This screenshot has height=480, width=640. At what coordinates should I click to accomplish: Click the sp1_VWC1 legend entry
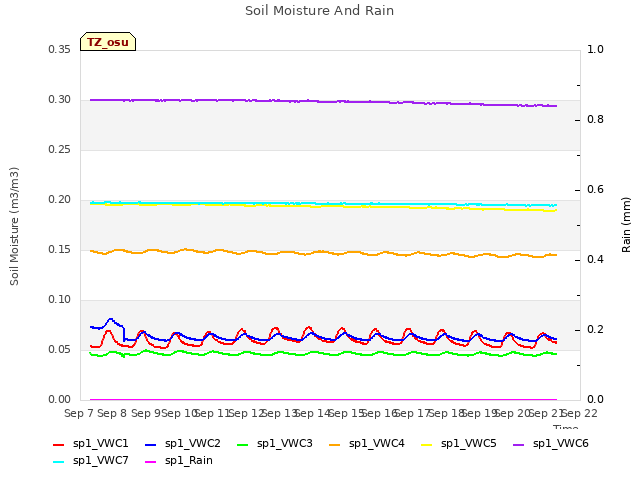tap(91, 444)
